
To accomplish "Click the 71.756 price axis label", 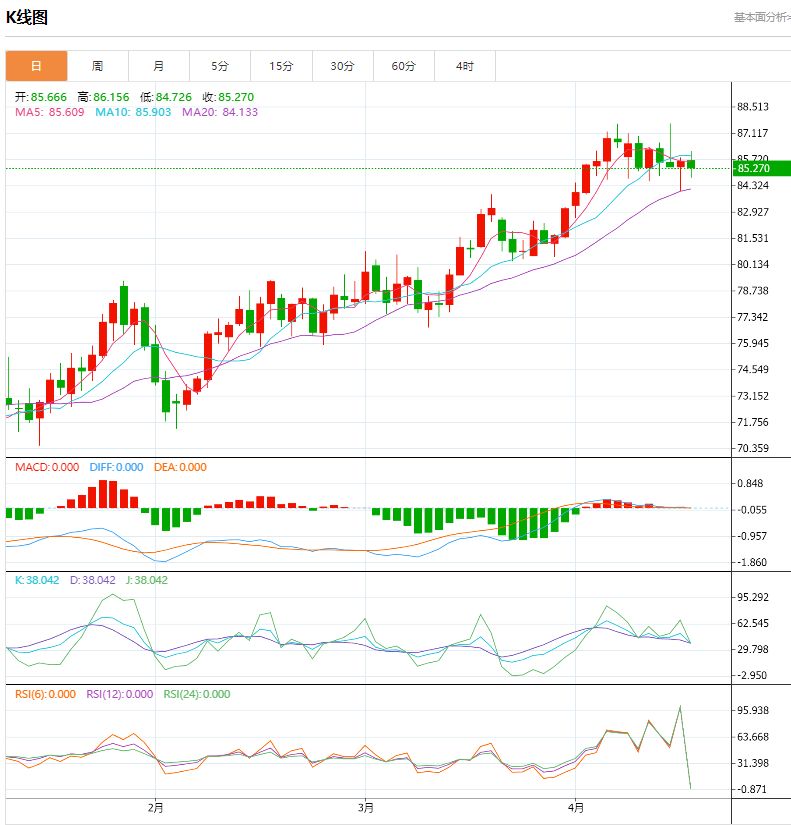I will tap(753, 422).
